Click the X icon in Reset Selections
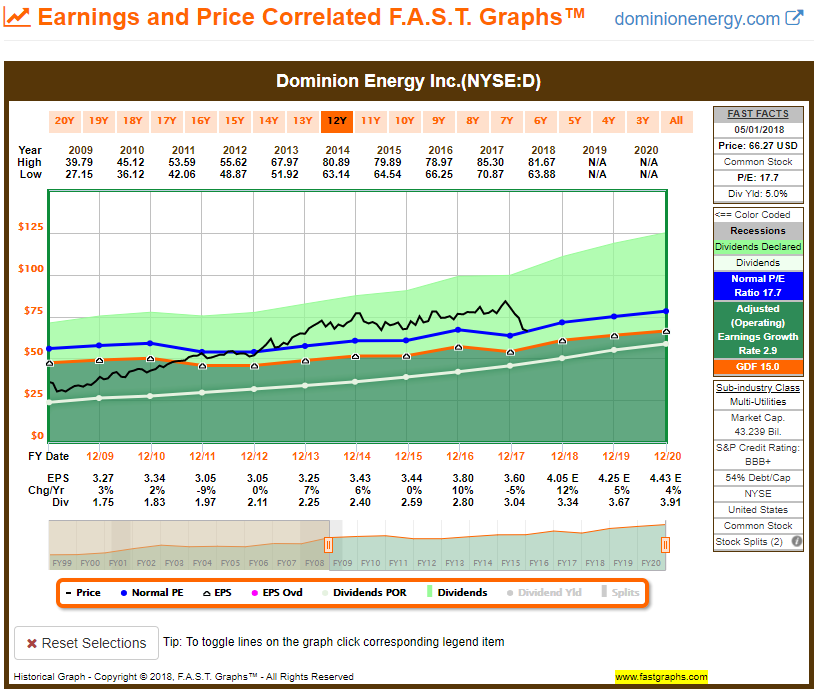 pos(32,644)
